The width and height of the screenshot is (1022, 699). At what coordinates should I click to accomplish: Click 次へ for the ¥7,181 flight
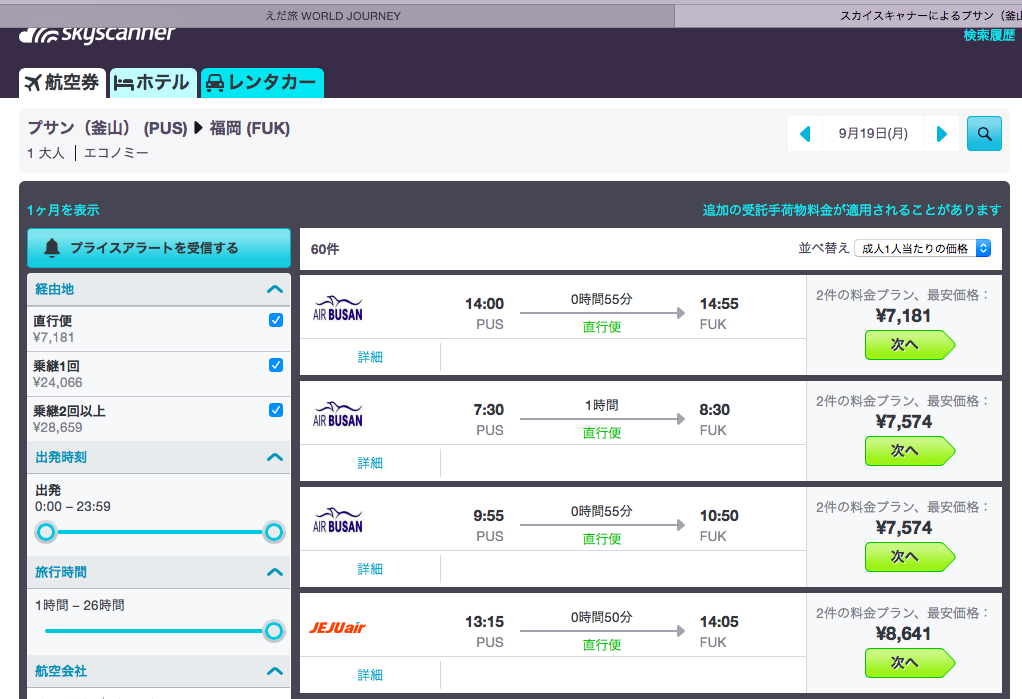tap(909, 345)
